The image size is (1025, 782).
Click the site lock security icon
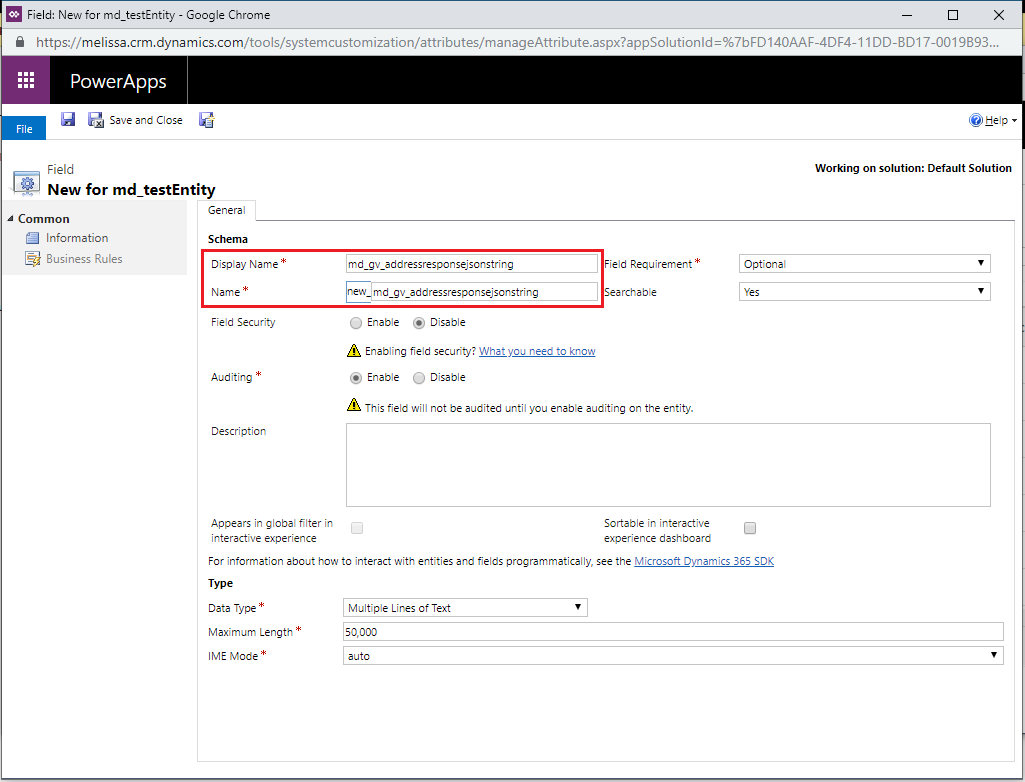pyautogui.click(x=20, y=42)
